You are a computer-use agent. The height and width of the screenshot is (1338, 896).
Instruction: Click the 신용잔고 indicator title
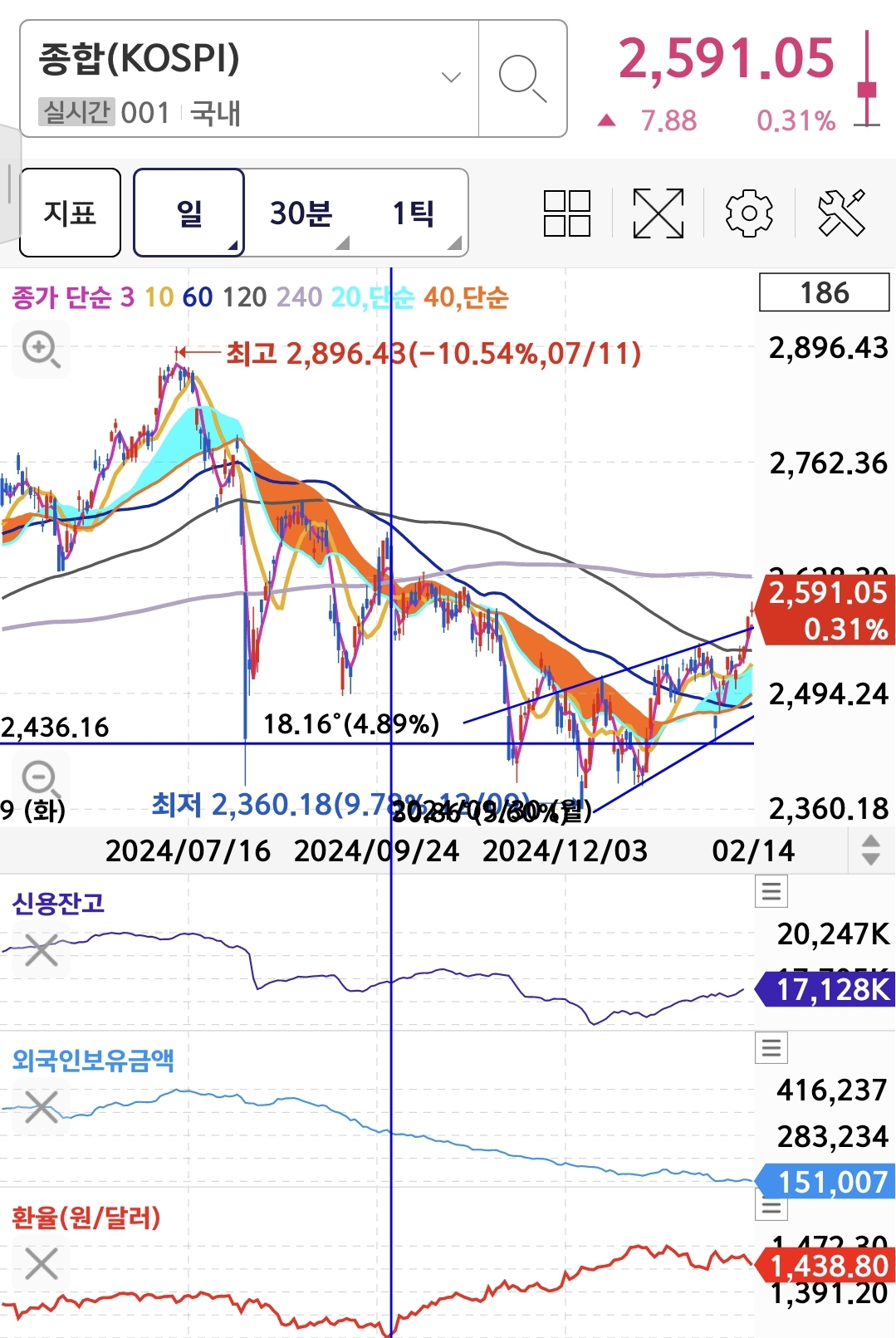[x=58, y=903]
